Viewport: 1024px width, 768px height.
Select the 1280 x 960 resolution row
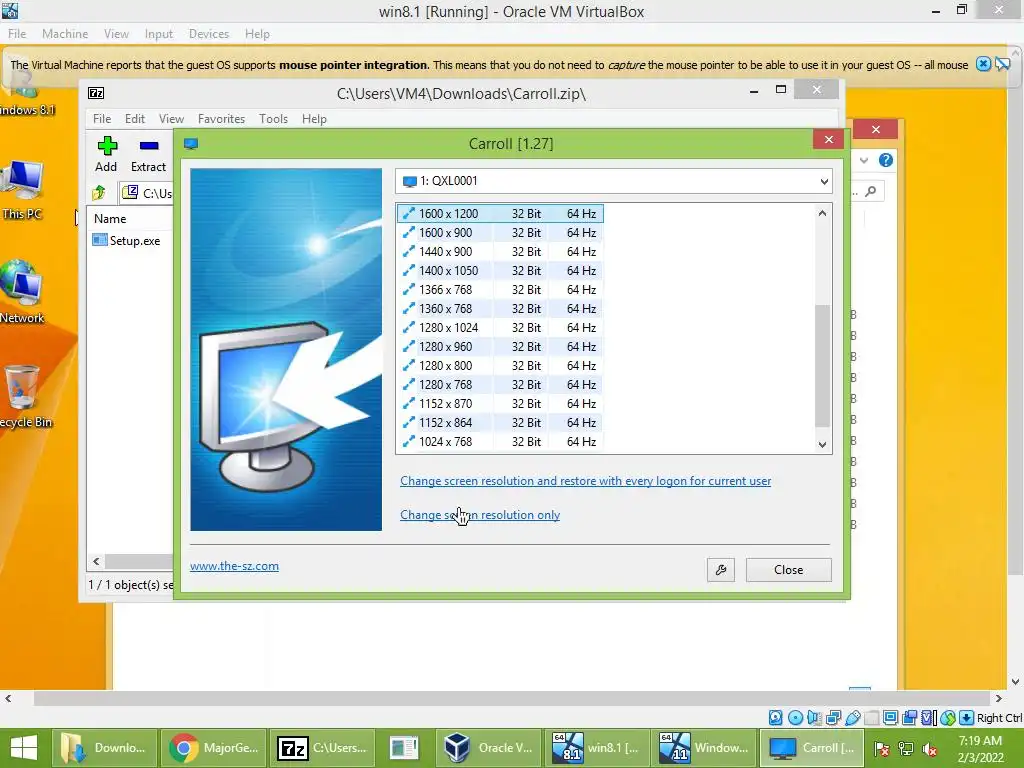click(500, 346)
